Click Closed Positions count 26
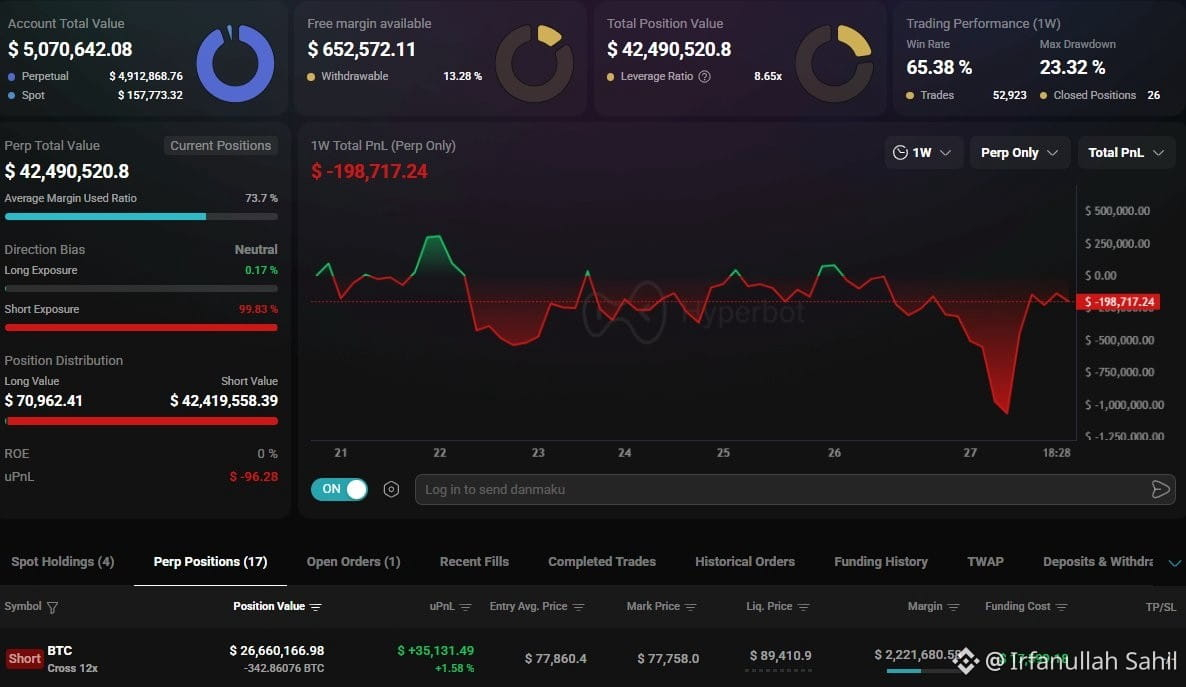1186x687 pixels. [x=1153, y=95]
